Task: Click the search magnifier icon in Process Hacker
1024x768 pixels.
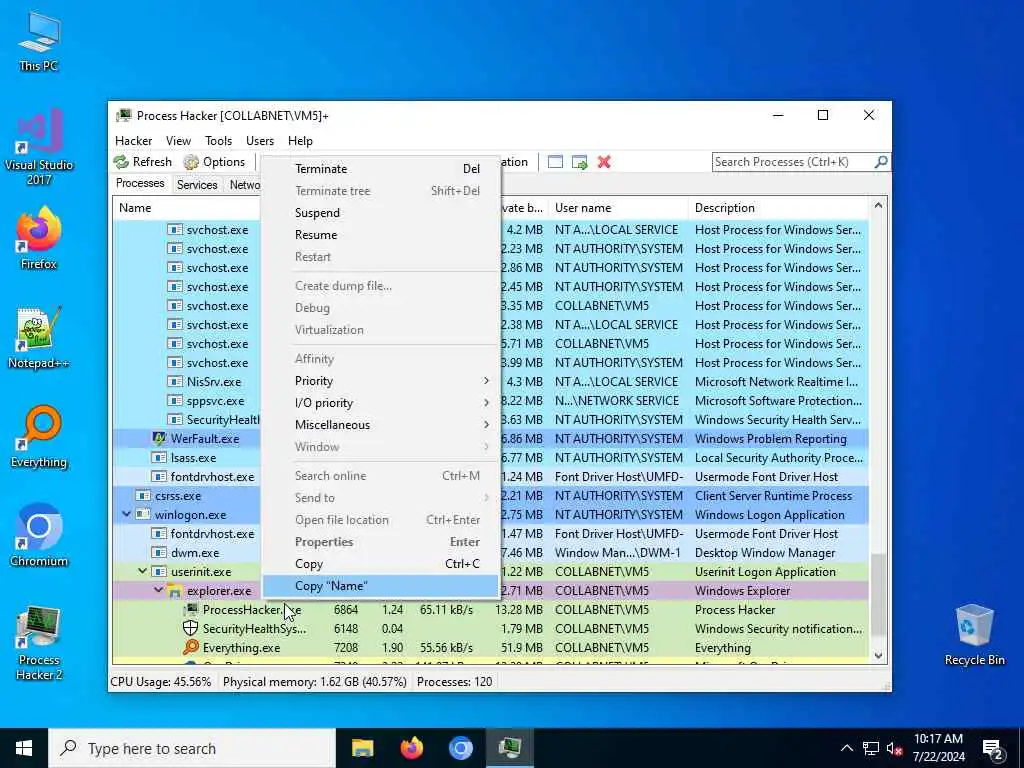Action: coord(880,161)
